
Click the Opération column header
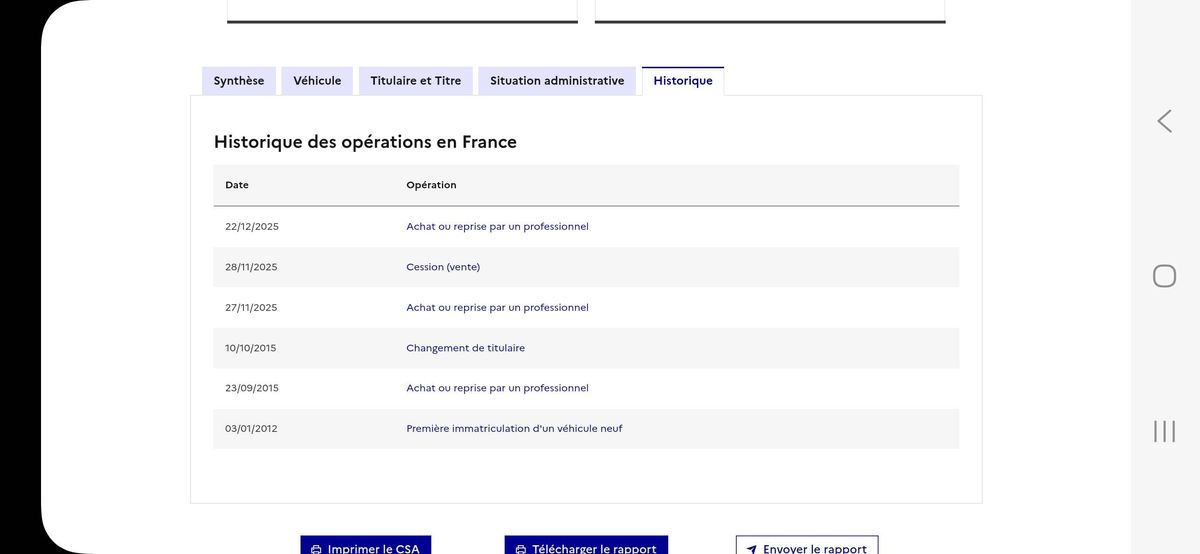coord(431,185)
